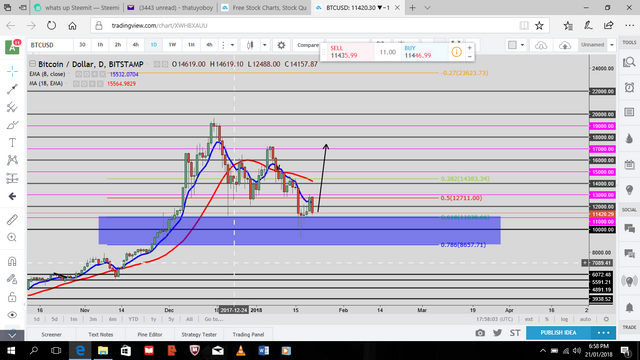The width and height of the screenshot is (640, 360).
Task: Toggle auto scale on price axis
Action: tap(585, 319)
